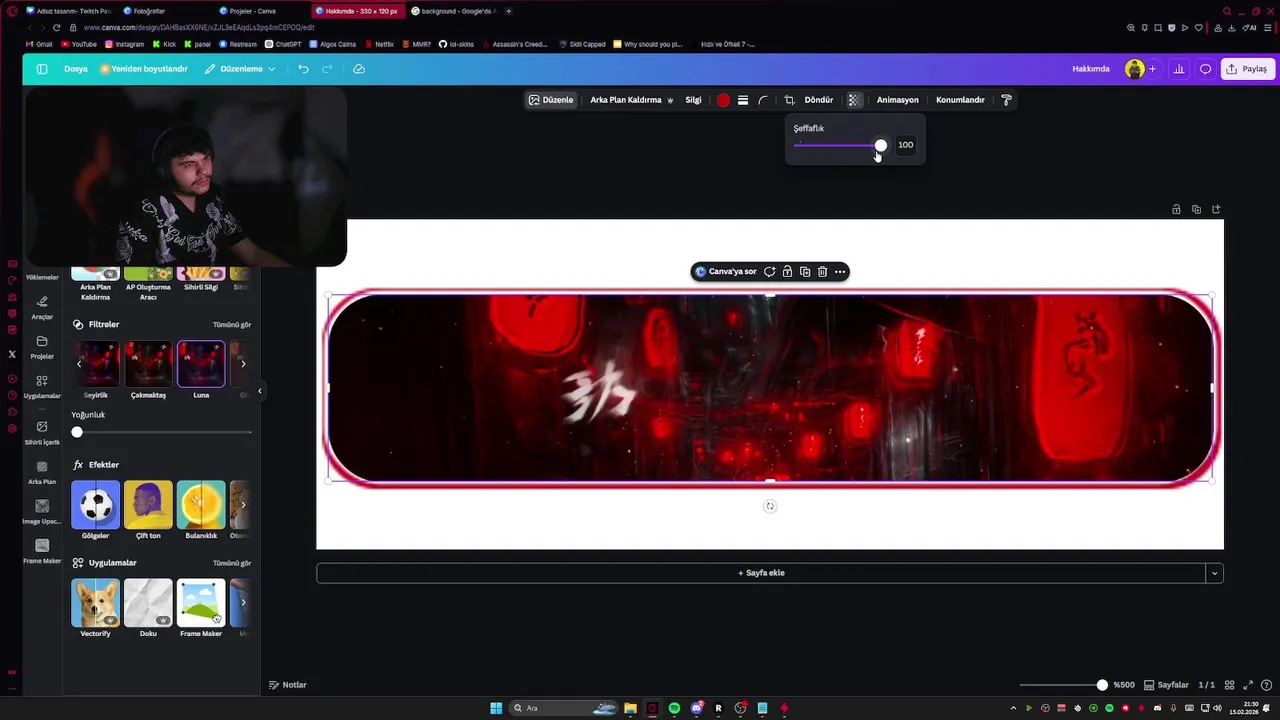Screen dimensions: 1280x720
Task: Click the Düzenle image edit button
Action: [x=551, y=100]
